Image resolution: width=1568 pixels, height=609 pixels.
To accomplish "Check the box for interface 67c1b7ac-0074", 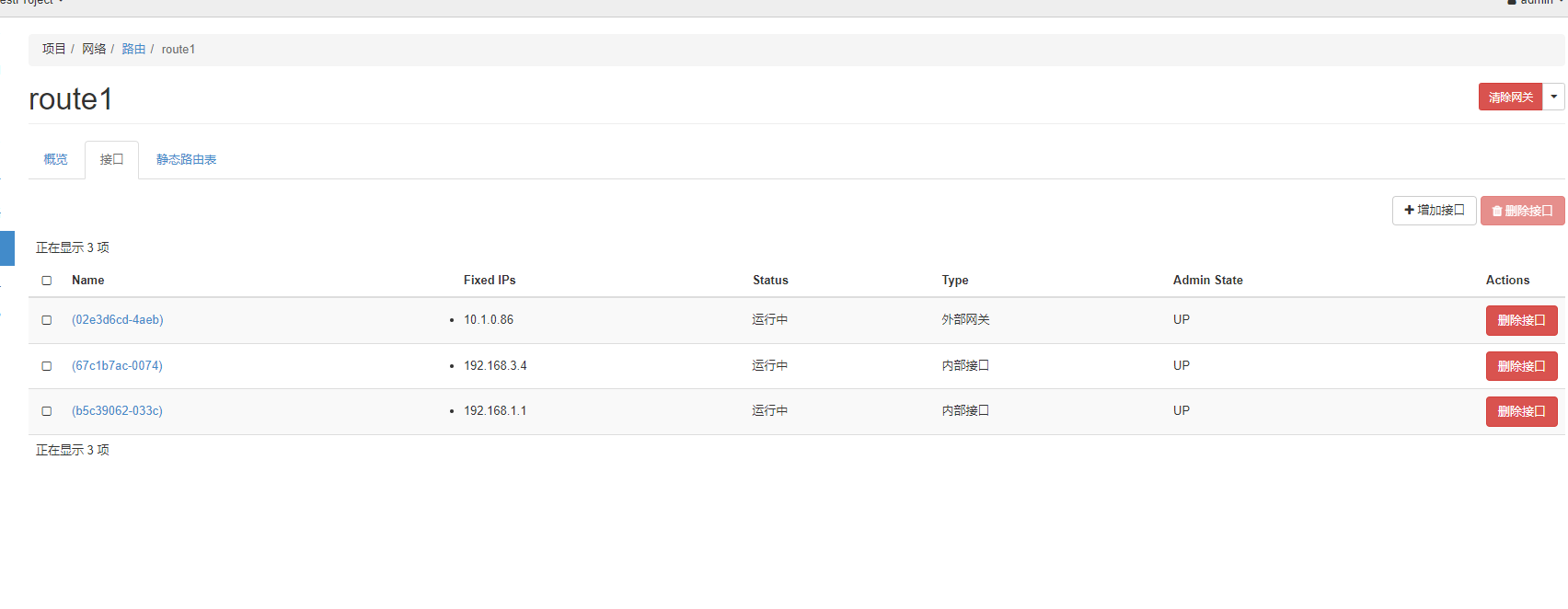I will [47, 366].
